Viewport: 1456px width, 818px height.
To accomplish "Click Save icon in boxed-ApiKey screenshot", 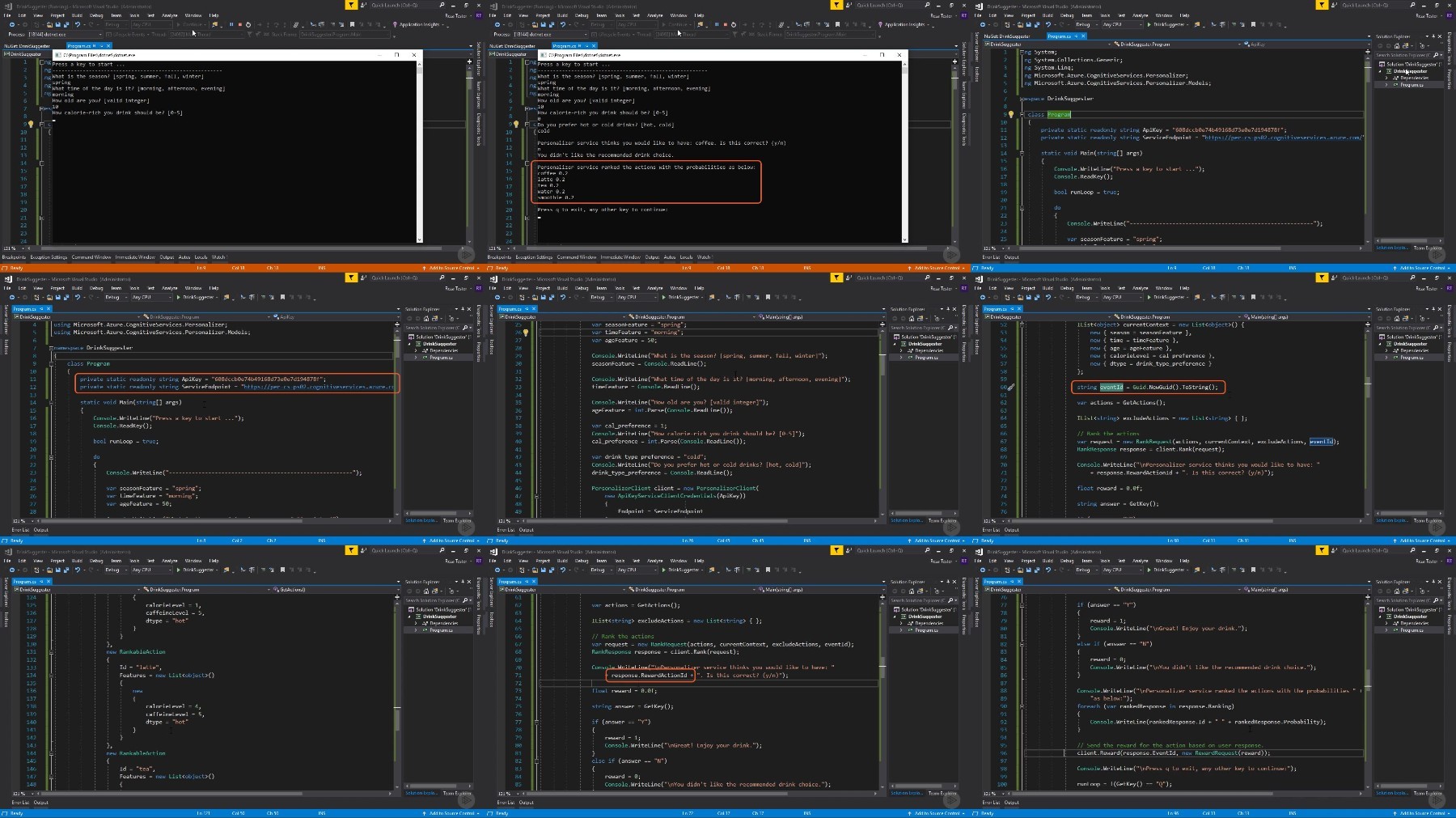I will click(x=57, y=297).
